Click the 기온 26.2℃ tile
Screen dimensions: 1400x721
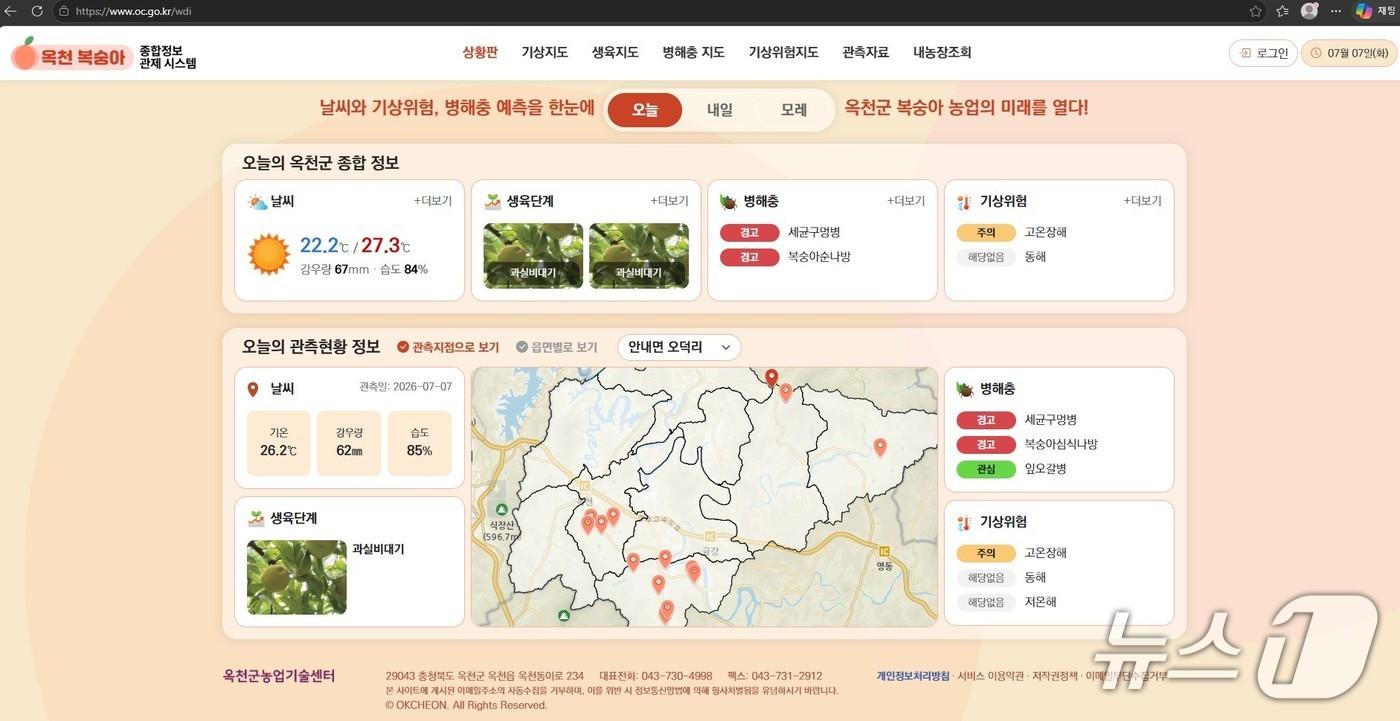click(x=279, y=443)
